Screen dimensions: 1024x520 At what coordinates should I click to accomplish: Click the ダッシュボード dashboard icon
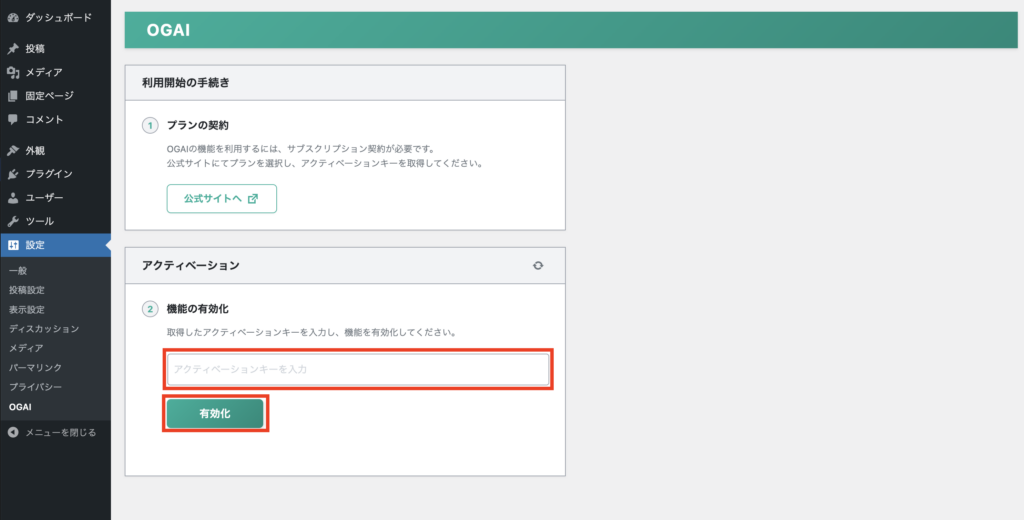12,18
